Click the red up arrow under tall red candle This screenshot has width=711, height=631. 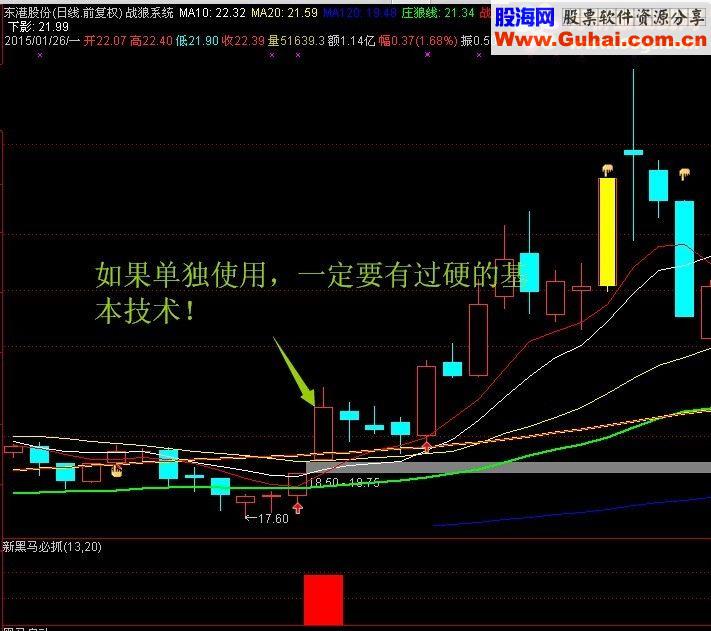(x=426, y=447)
